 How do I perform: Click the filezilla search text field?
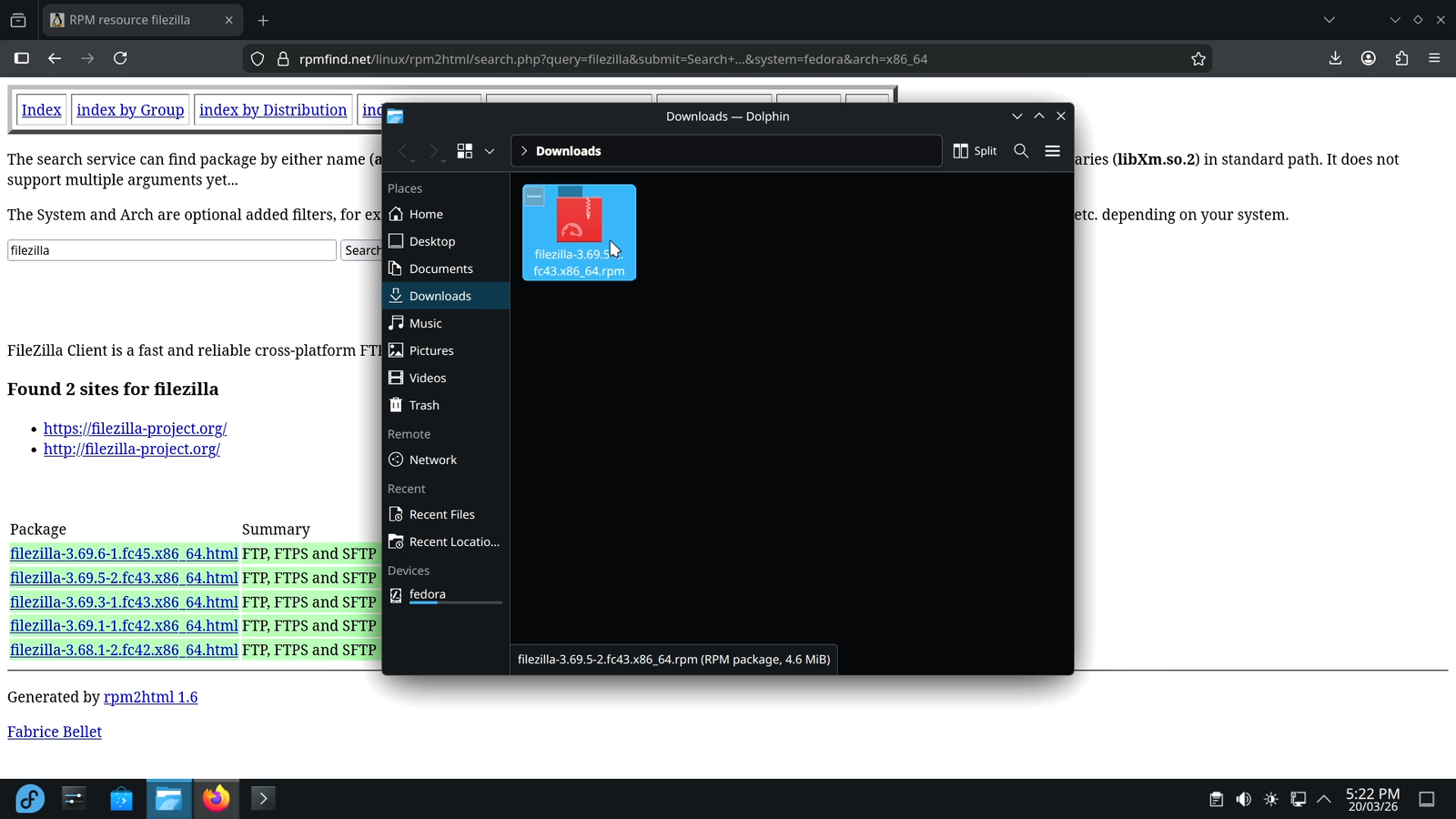[x=172, y=250]
